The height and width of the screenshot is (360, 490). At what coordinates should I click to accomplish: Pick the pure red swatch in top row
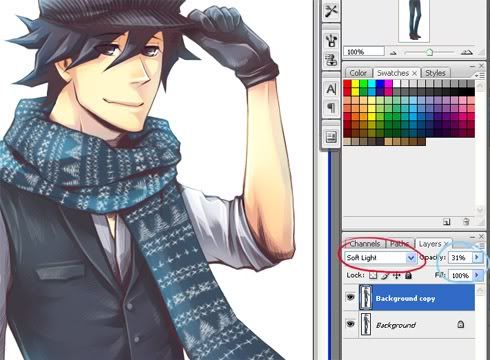coord(347,84)
